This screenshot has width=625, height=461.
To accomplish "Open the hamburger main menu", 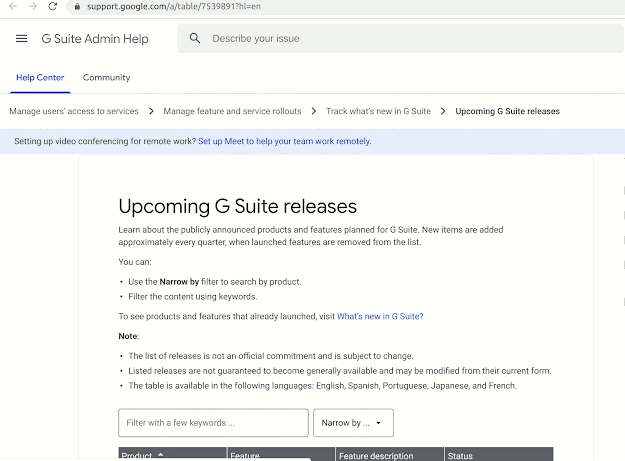I will [x=22, y=38].
